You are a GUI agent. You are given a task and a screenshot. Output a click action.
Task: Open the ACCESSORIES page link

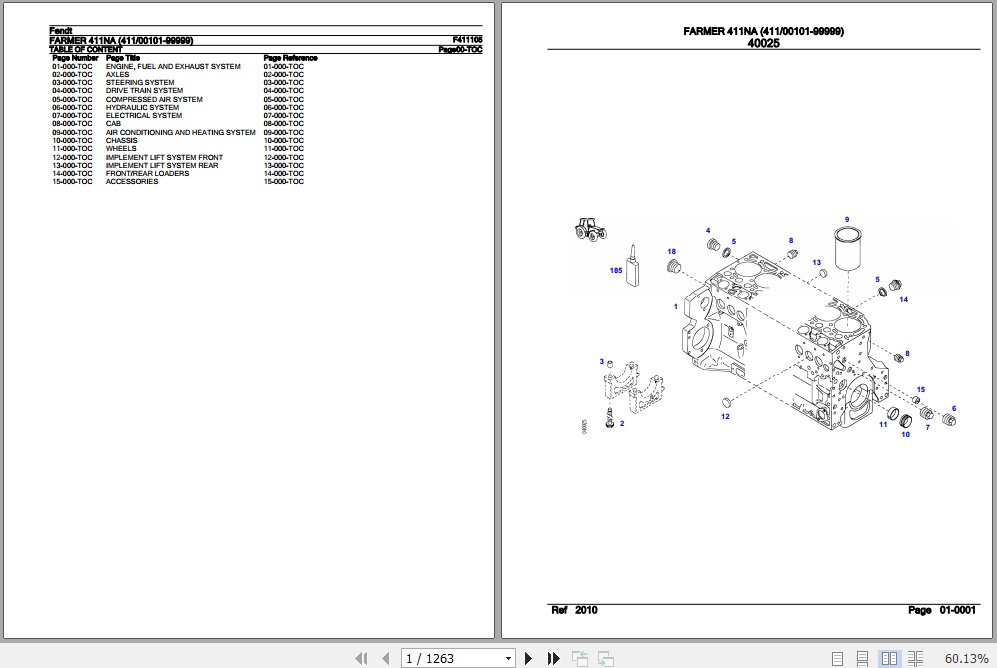131,182
